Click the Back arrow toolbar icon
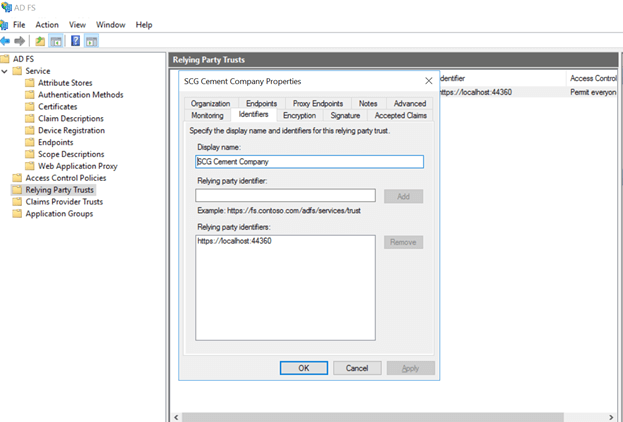The image size is (623, 422). click(5, 41)
